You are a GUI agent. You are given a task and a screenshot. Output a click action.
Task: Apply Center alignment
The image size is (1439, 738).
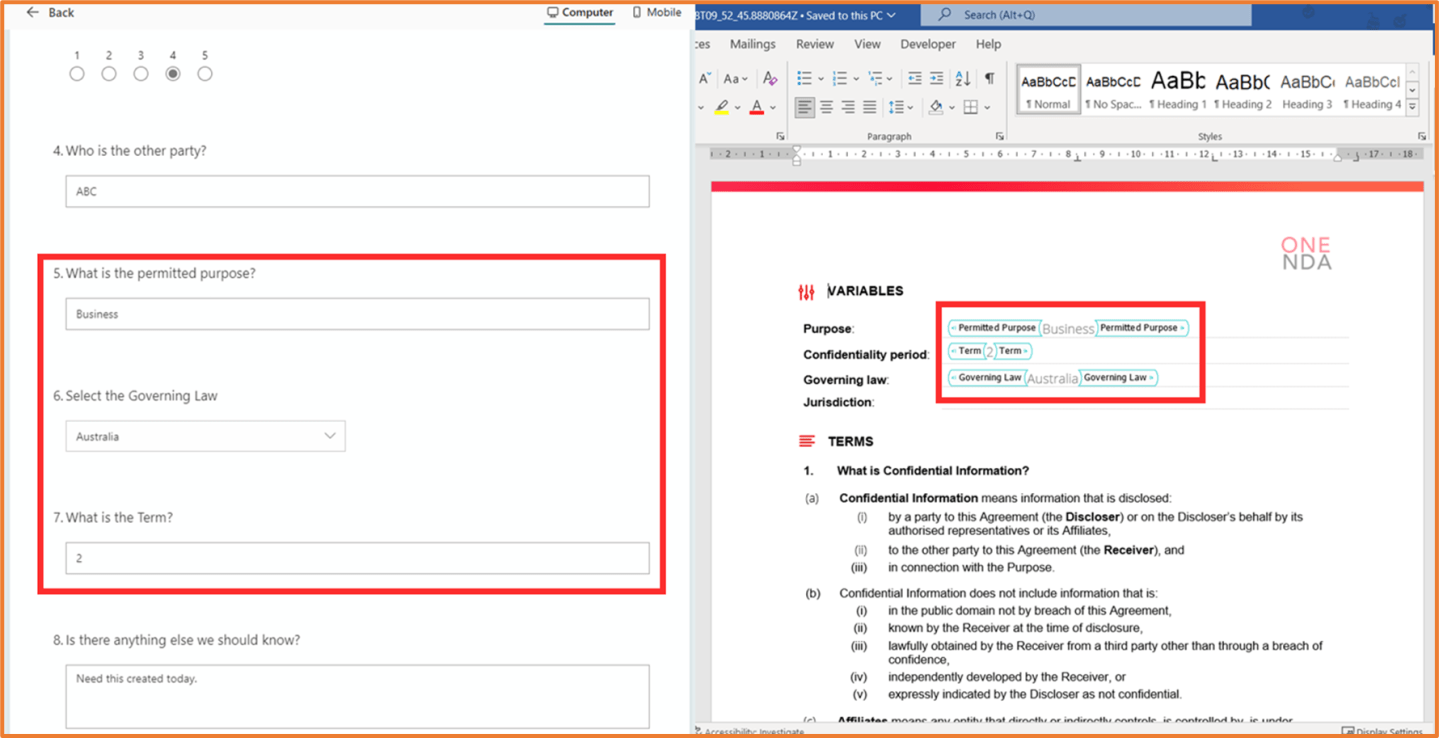pyautogui.click(x=826, y=106)
